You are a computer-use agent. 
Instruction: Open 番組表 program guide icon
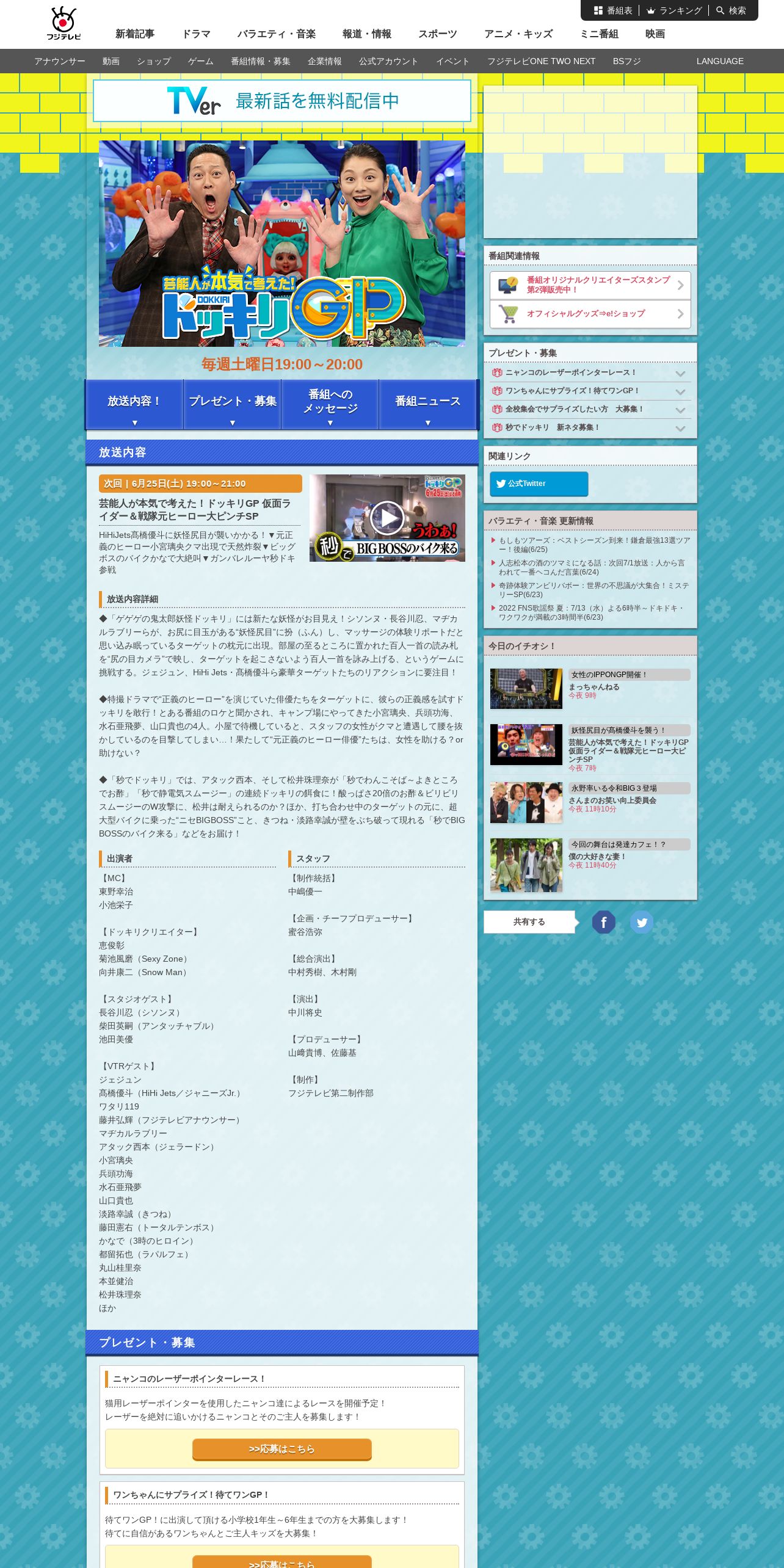tap(598, 10)
